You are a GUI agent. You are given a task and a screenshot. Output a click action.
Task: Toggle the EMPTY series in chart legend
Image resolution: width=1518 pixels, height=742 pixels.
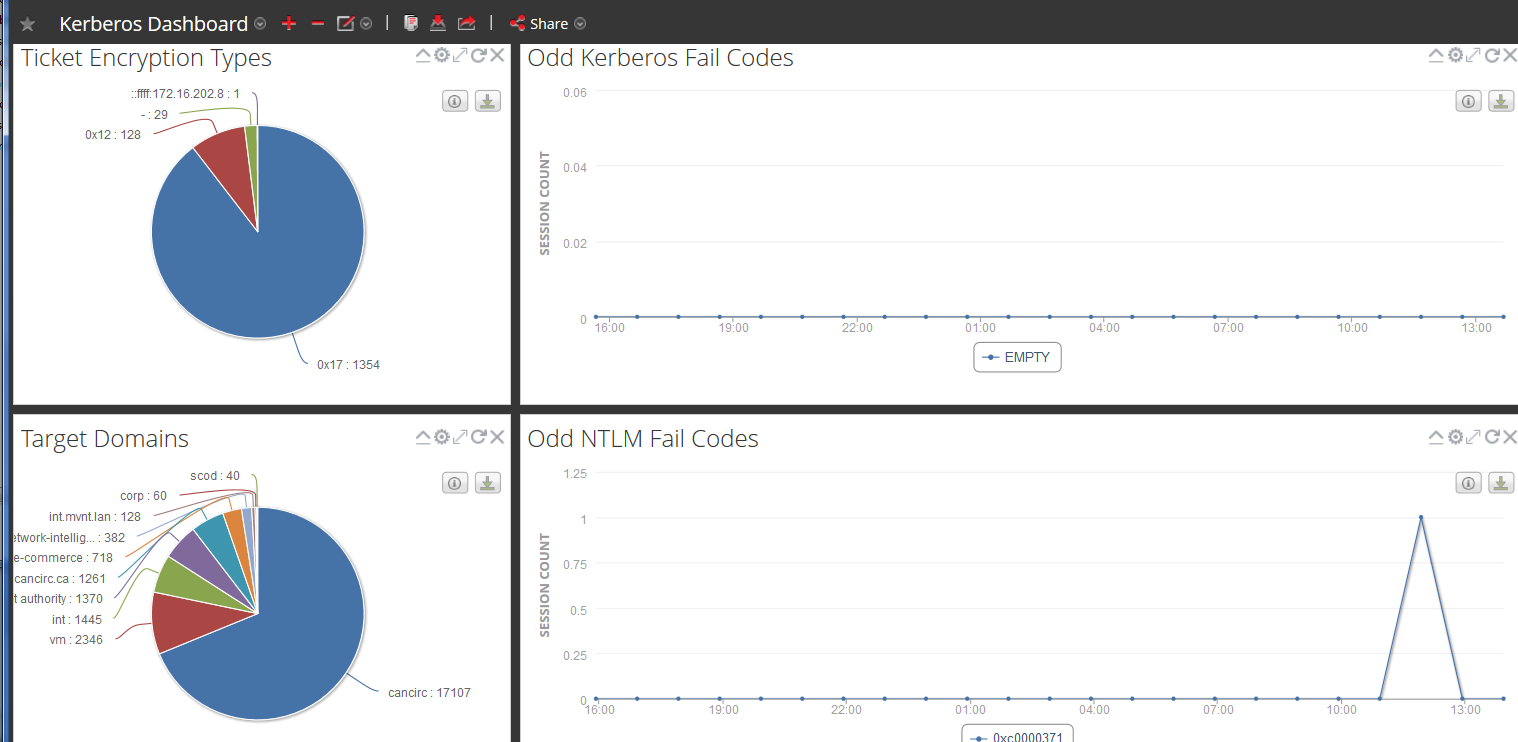(1017, 357)
